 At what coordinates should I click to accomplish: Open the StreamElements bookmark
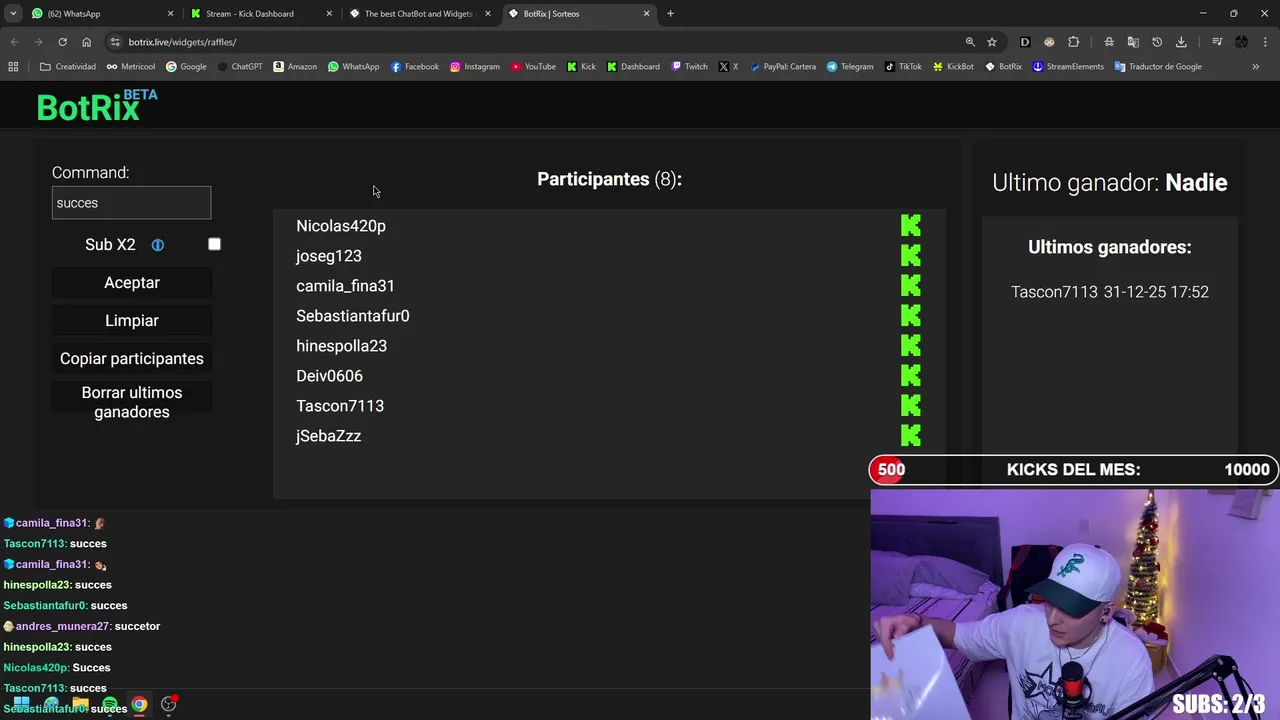tap(1068, 67)
